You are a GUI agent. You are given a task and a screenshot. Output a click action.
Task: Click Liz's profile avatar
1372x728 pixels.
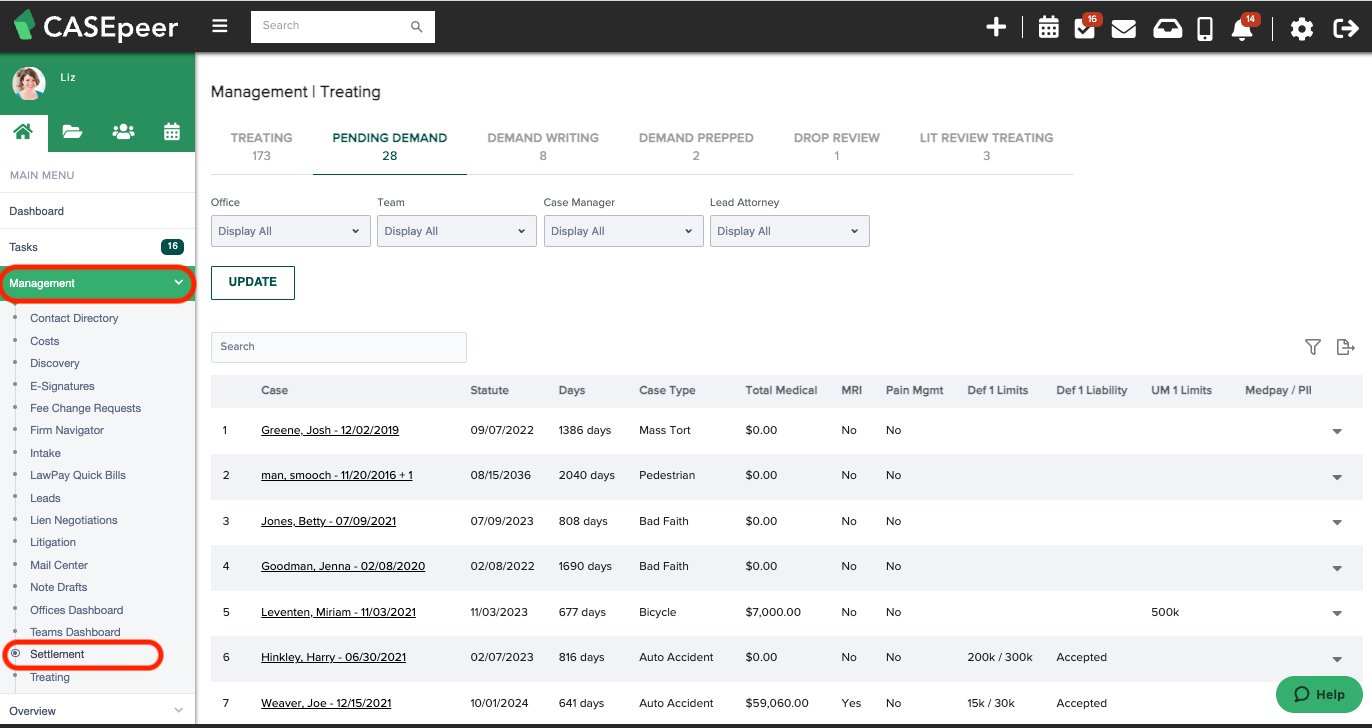(29, 83)
